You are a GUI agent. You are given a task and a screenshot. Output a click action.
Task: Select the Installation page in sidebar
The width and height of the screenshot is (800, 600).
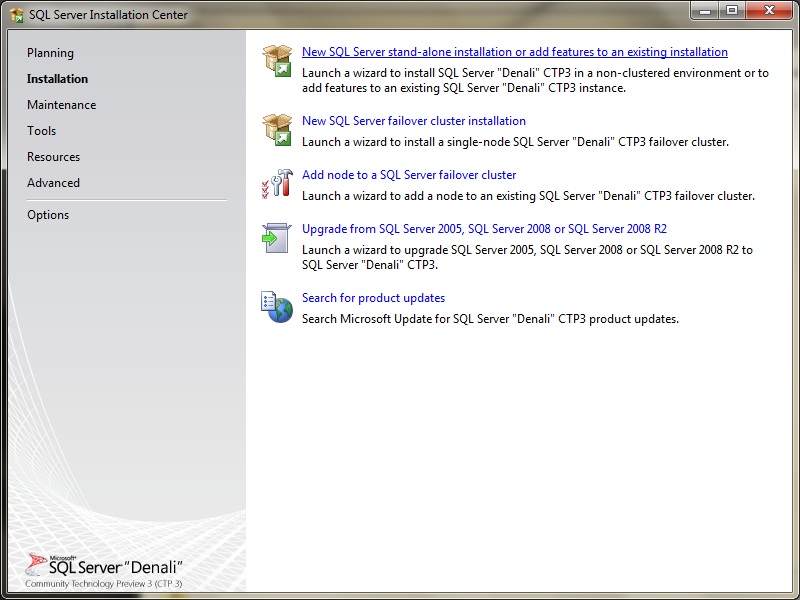[57, 79]
